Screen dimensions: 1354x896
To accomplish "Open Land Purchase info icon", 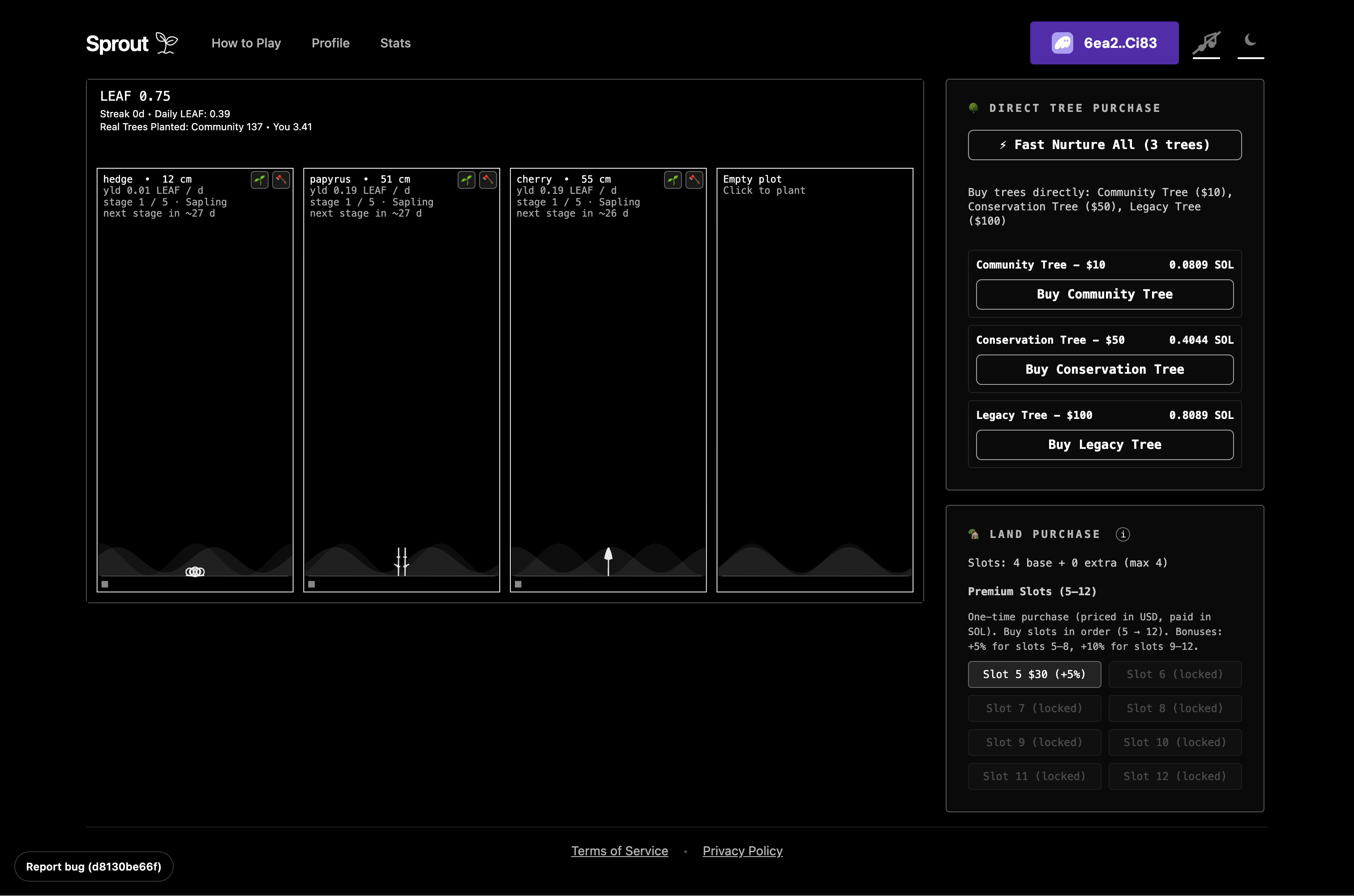I will [1123, 534].
